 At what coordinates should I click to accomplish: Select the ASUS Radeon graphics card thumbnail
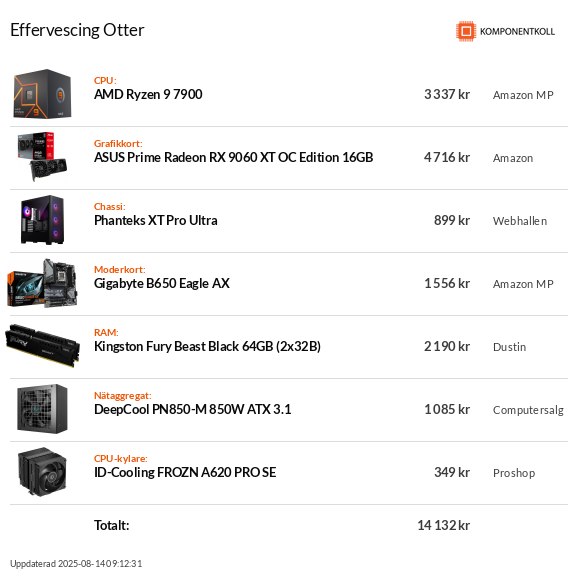[42, 157]
